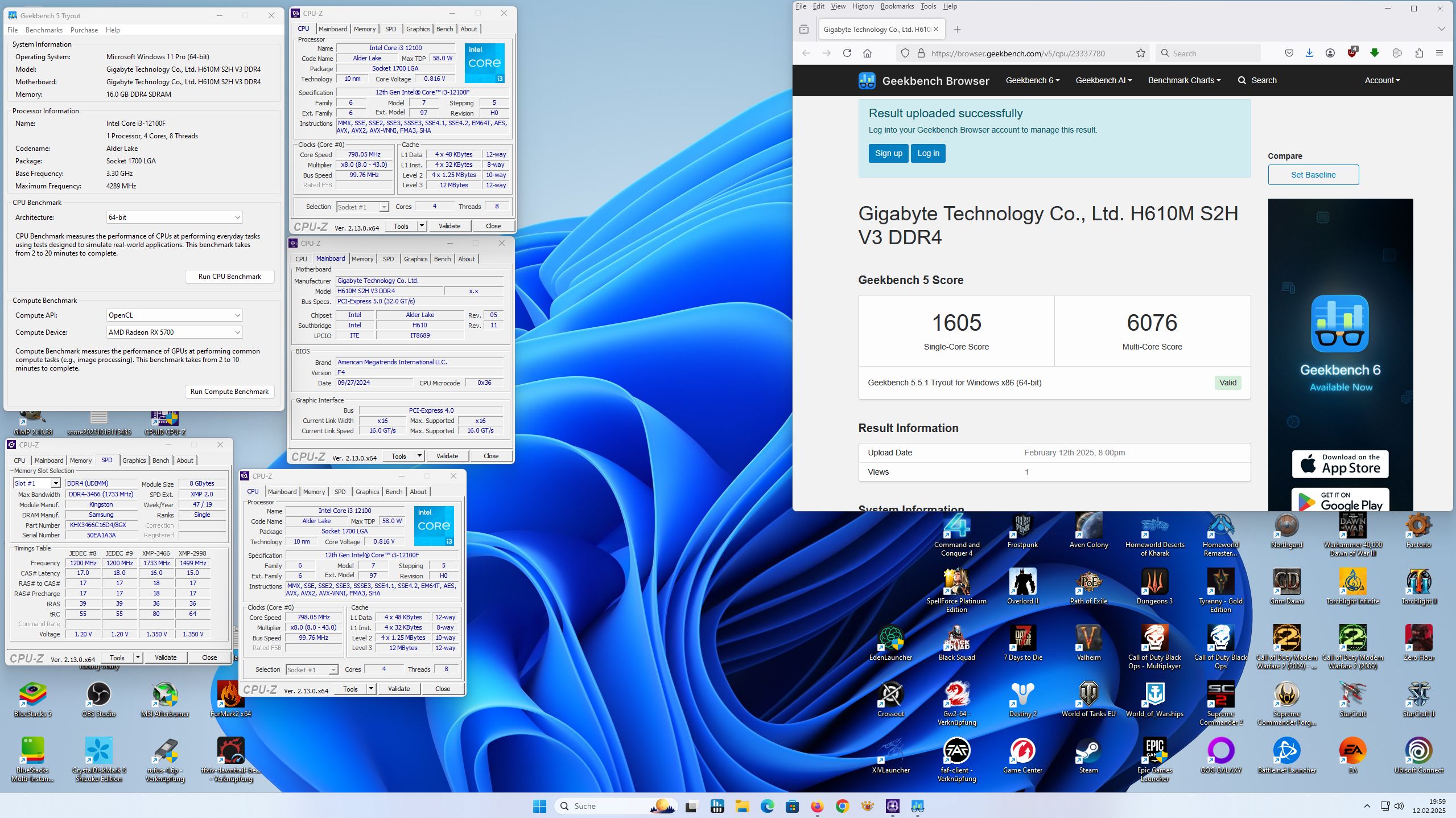The image size is (1456, 818).
Task: Select the BlueStacks 5 desktop icon
Action: 32,699
